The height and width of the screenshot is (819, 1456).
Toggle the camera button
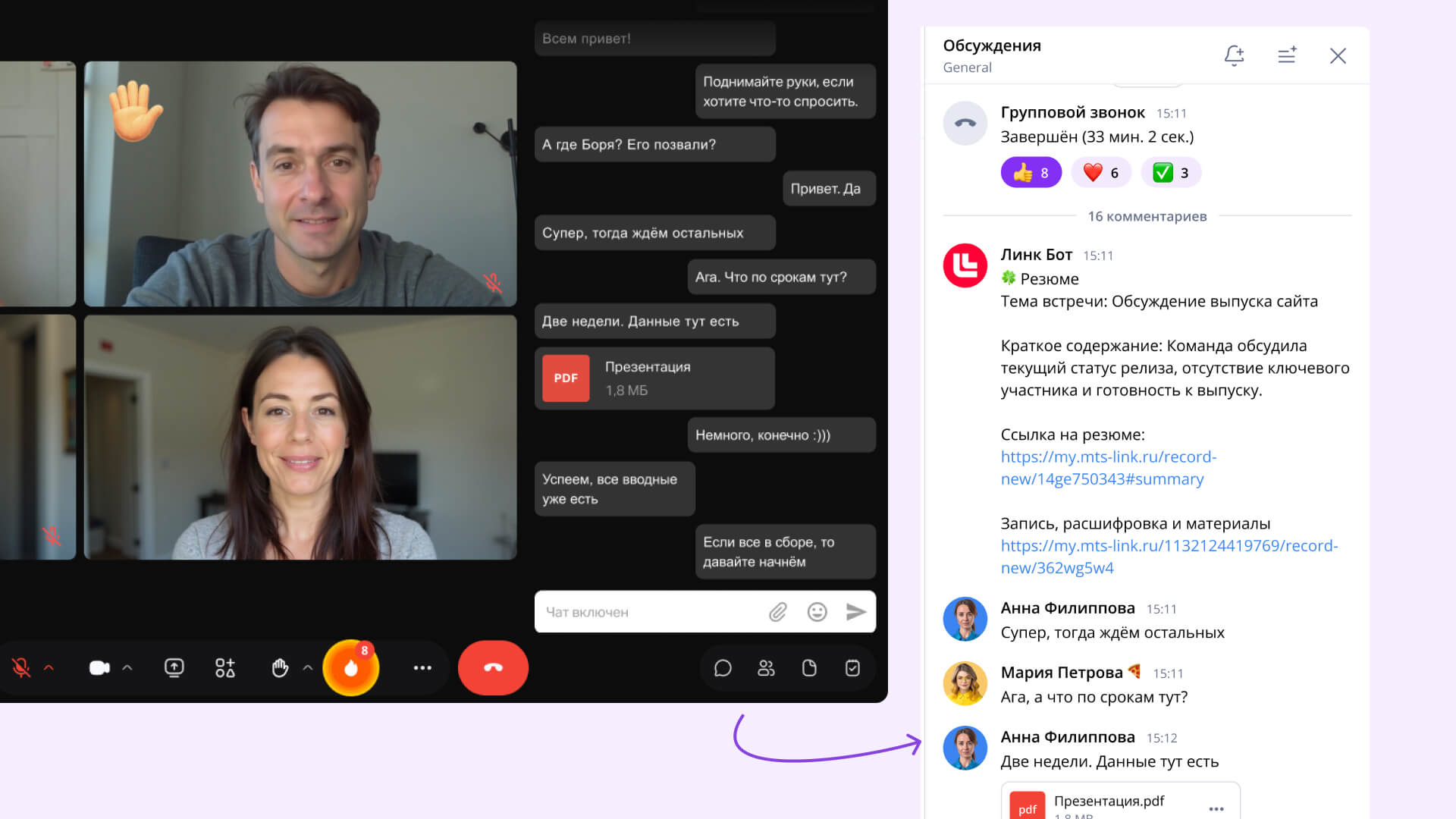(99, 668)
